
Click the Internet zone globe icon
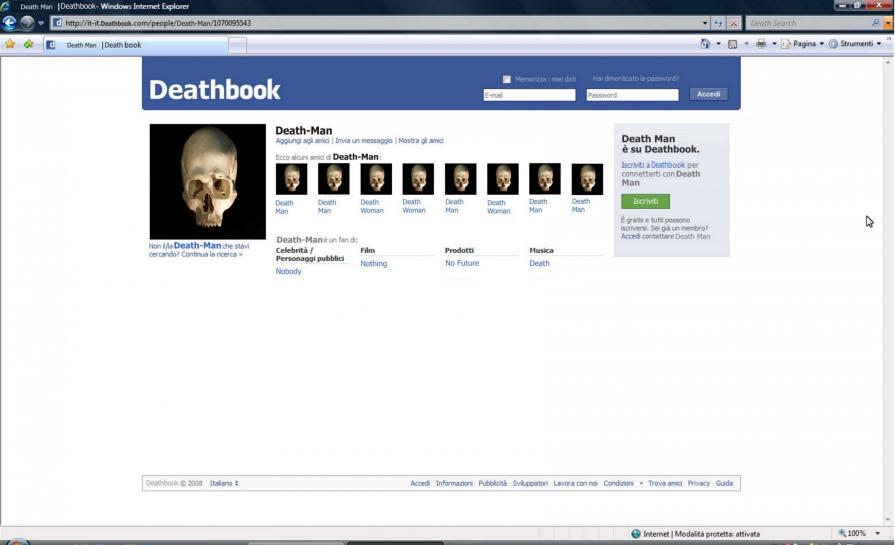636,534
